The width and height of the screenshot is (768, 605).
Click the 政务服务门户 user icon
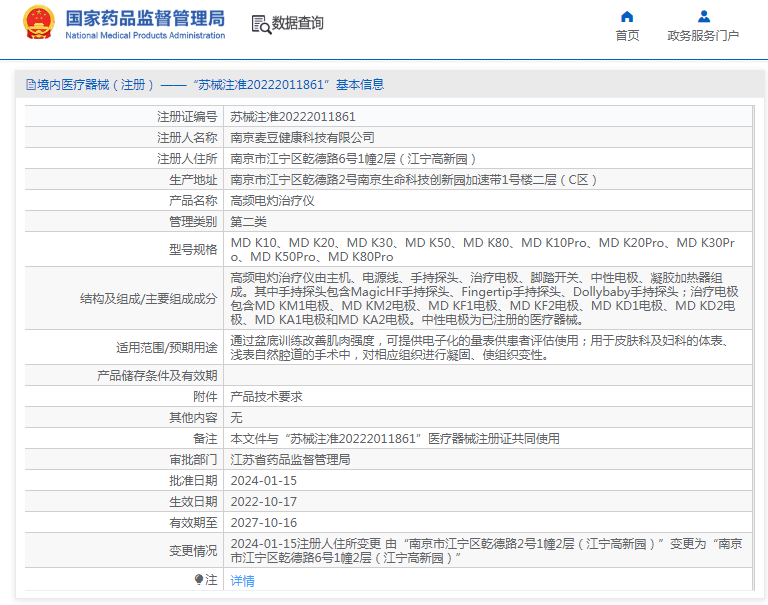(704, 17)
